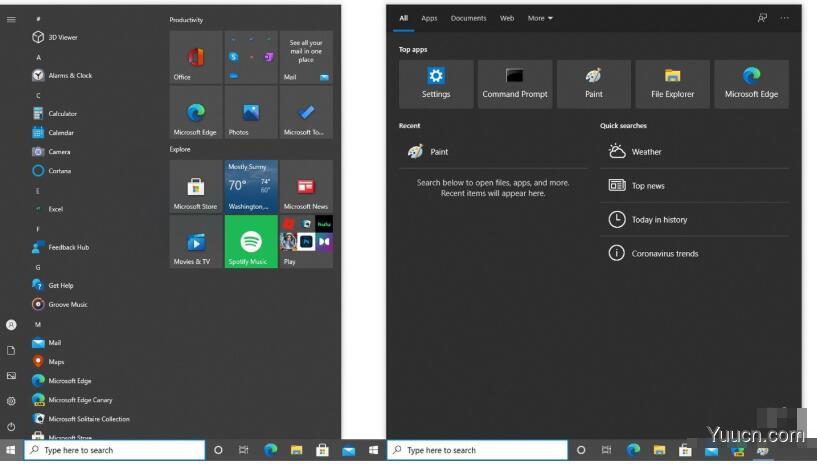This screenshot has height=464, width=817.
Task: Open Microsoft Edge Canary
Action: pos(72,399)
